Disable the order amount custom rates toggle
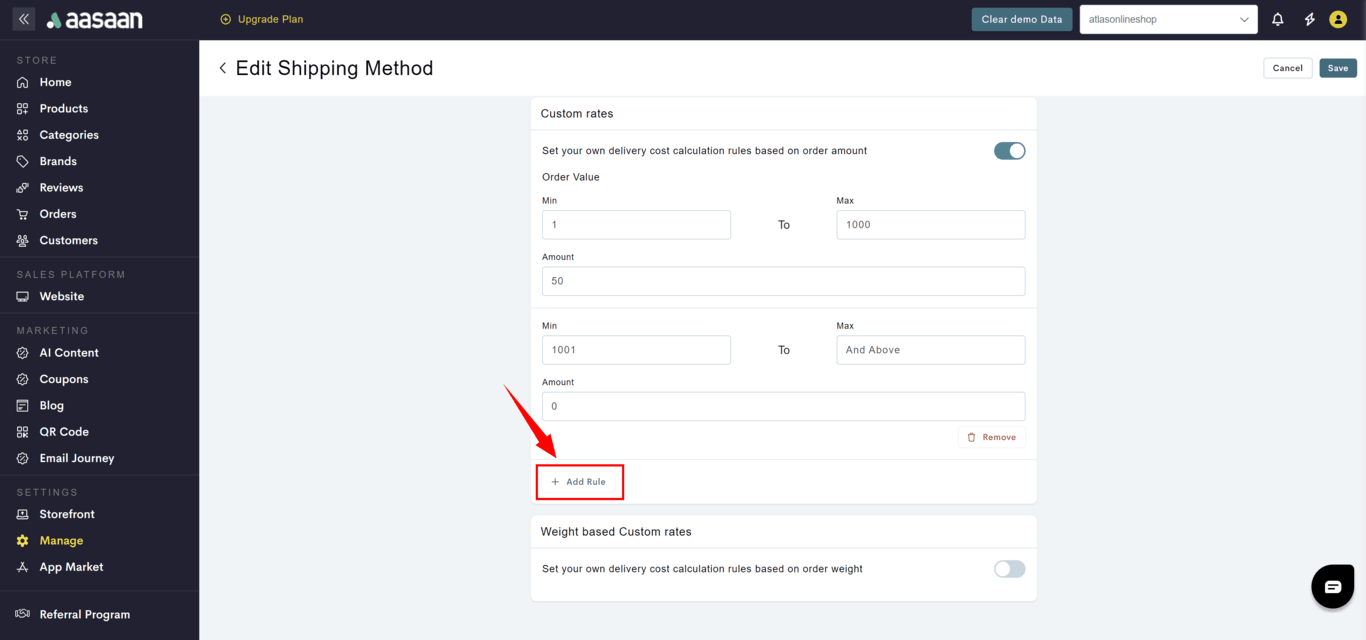This screenshot has height=640, width=1366. [1009, 151]
